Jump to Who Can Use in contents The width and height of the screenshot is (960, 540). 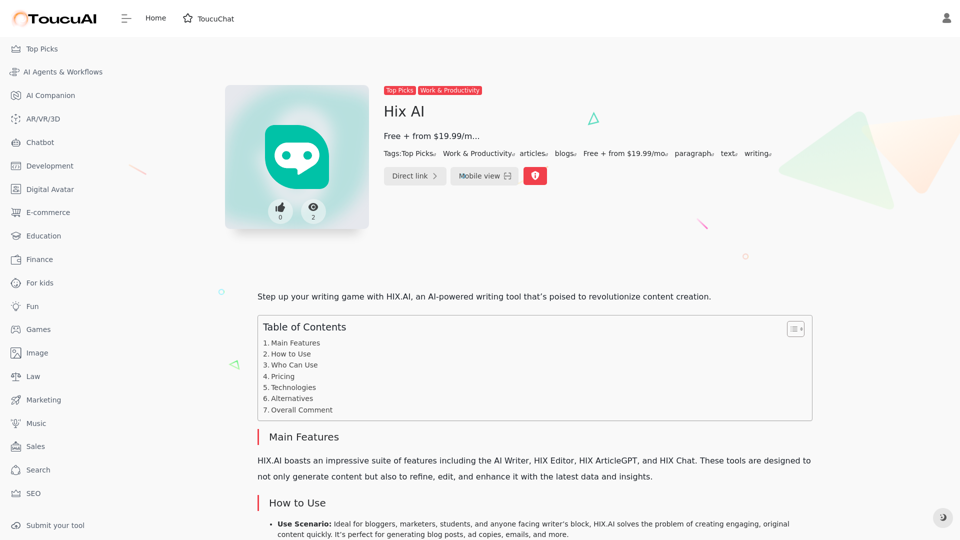pos(294,365)
